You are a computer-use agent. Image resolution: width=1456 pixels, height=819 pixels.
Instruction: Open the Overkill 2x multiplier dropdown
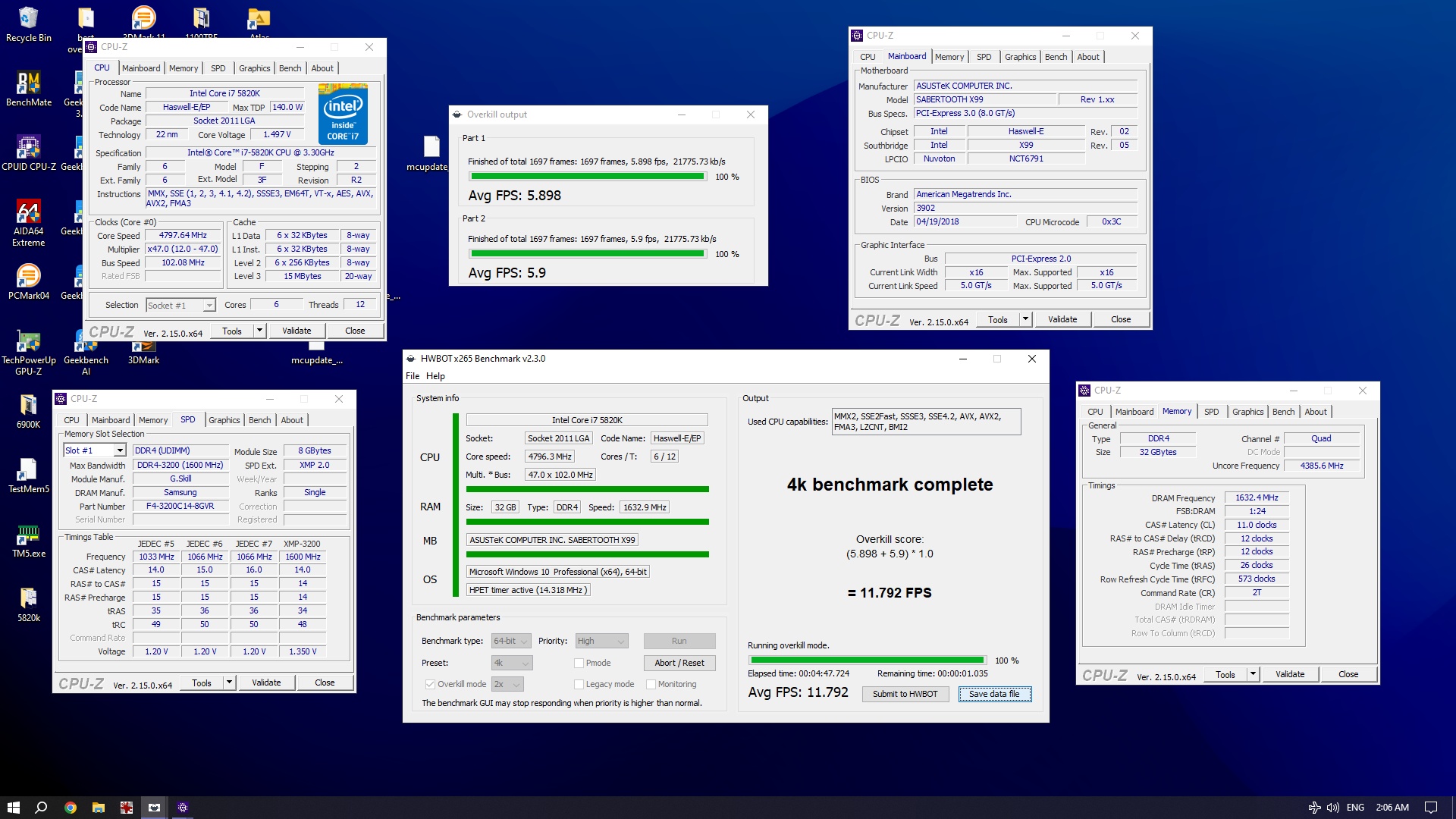[507, 684]
